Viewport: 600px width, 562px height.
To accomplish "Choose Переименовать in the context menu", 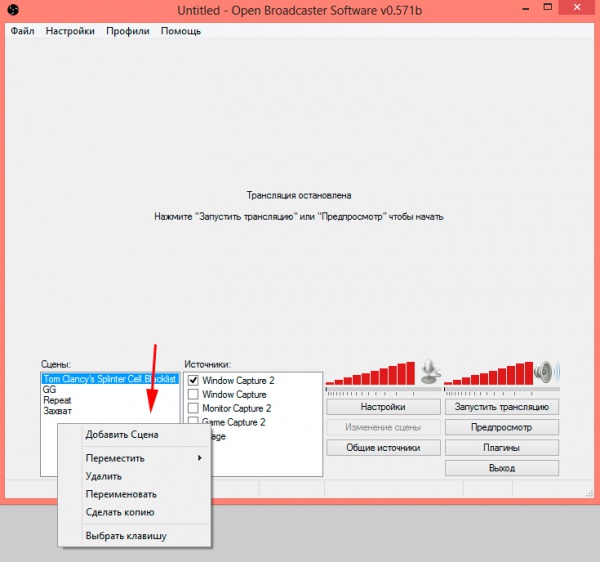I will point(121,494).
